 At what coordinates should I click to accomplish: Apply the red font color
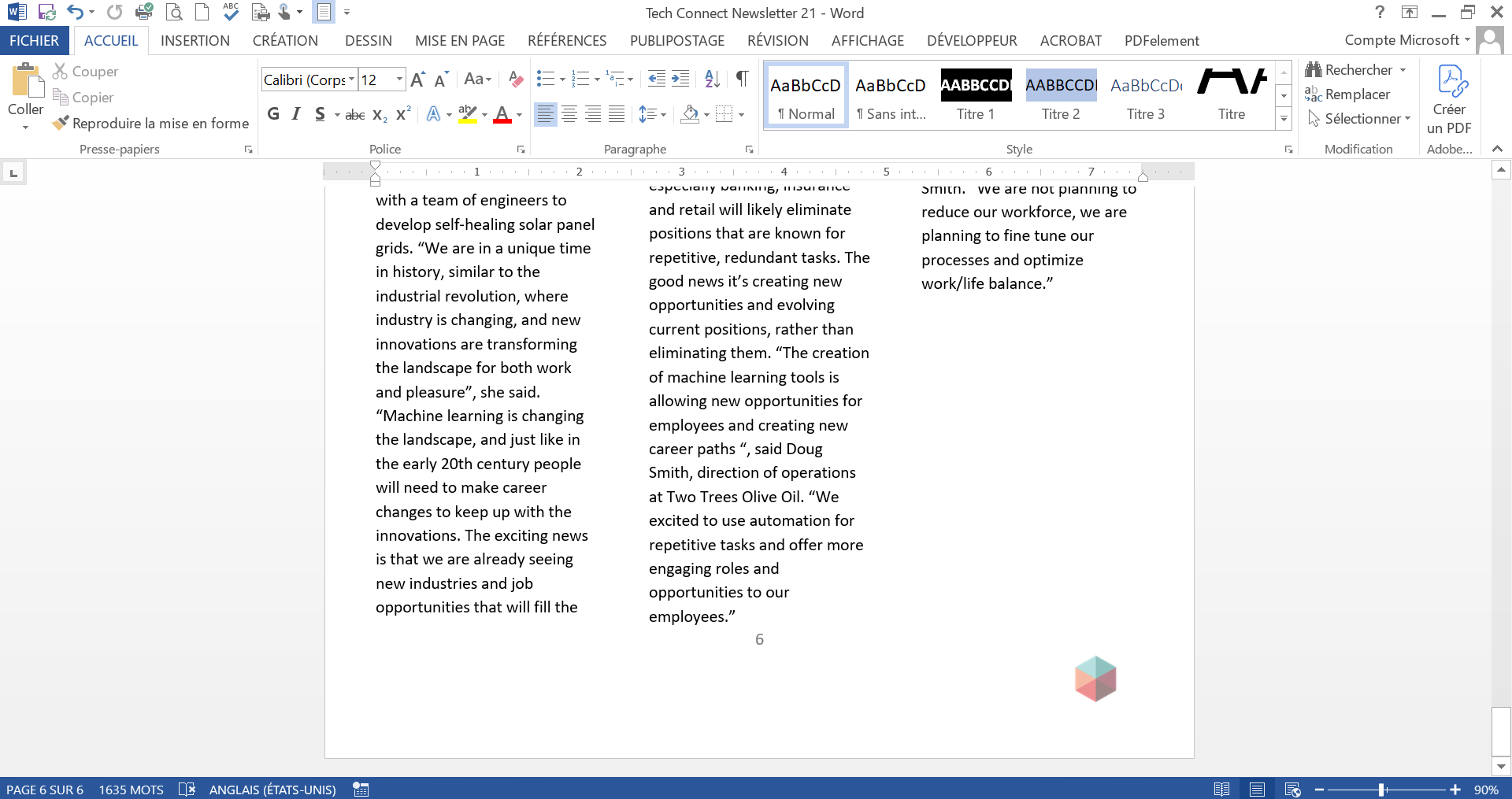point(502,114)
